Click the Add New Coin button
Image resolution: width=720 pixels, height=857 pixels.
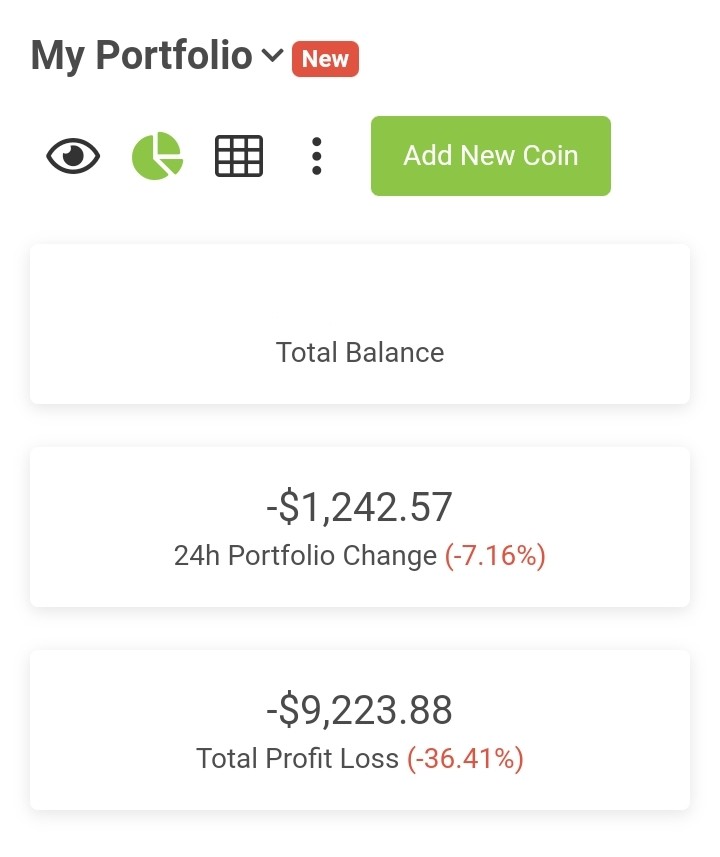[490, 156]
